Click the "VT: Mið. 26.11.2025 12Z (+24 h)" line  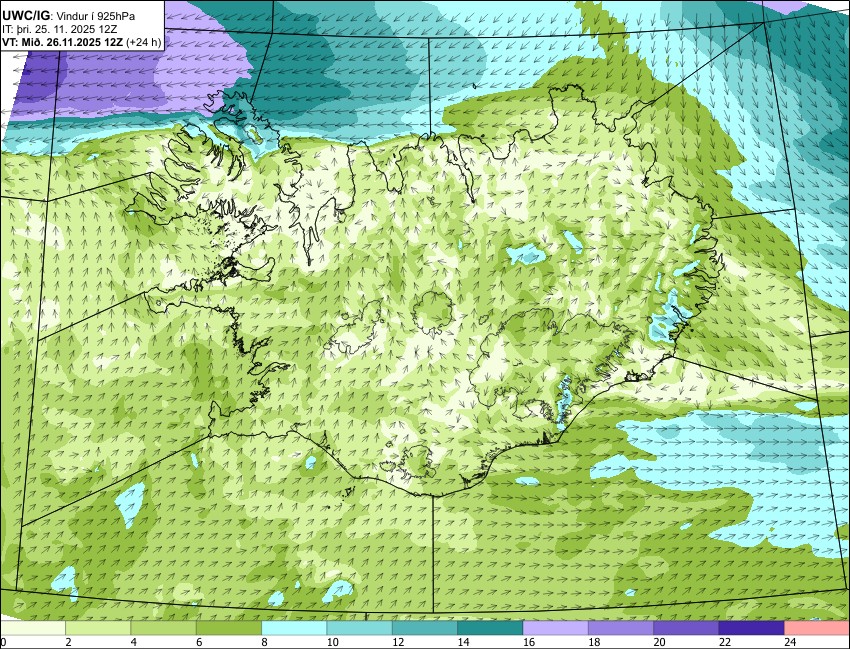[82, 42]
